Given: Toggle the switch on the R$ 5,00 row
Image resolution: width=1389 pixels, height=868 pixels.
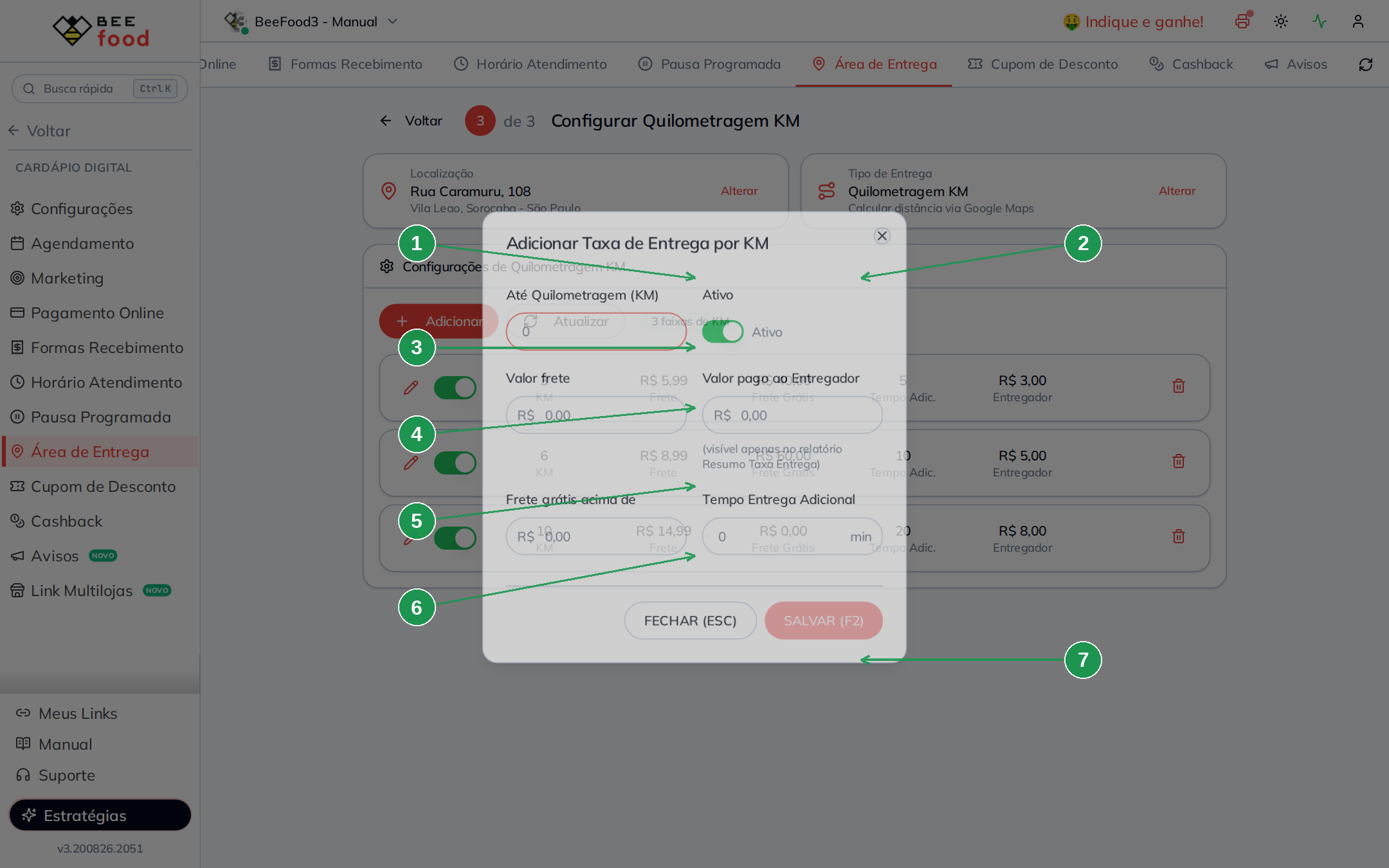Looking at the screenshot, I should point(455,463).
